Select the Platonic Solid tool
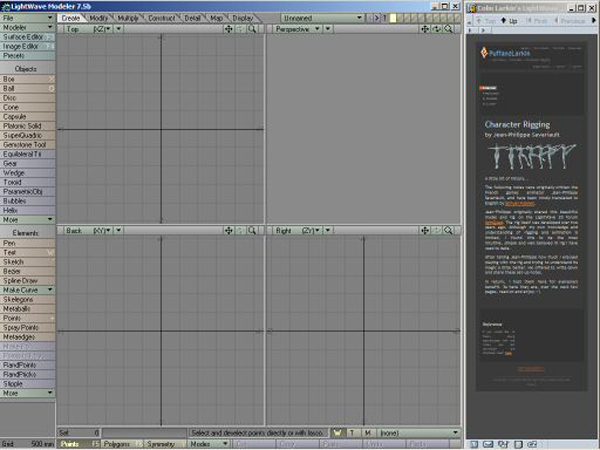600x450 pixels. [x=28, y=126]
